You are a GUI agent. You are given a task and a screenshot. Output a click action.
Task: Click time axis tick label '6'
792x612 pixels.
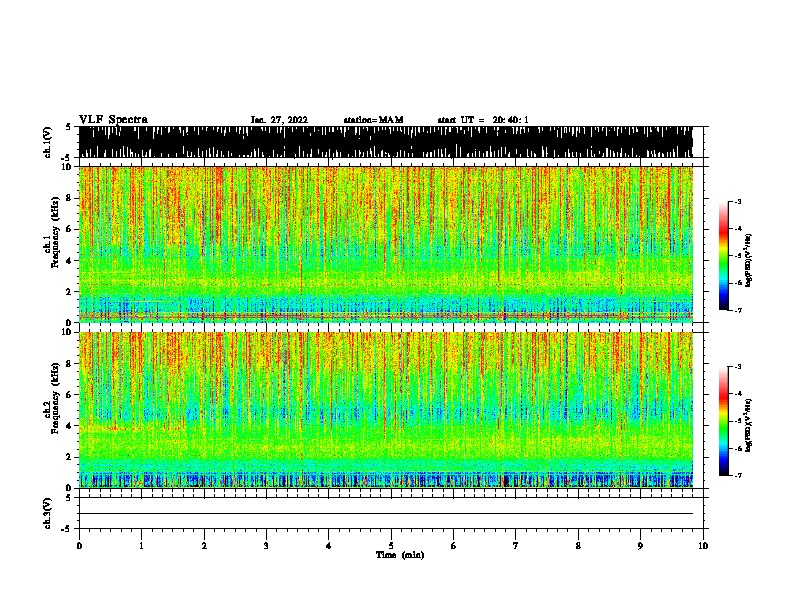(454, 546)
